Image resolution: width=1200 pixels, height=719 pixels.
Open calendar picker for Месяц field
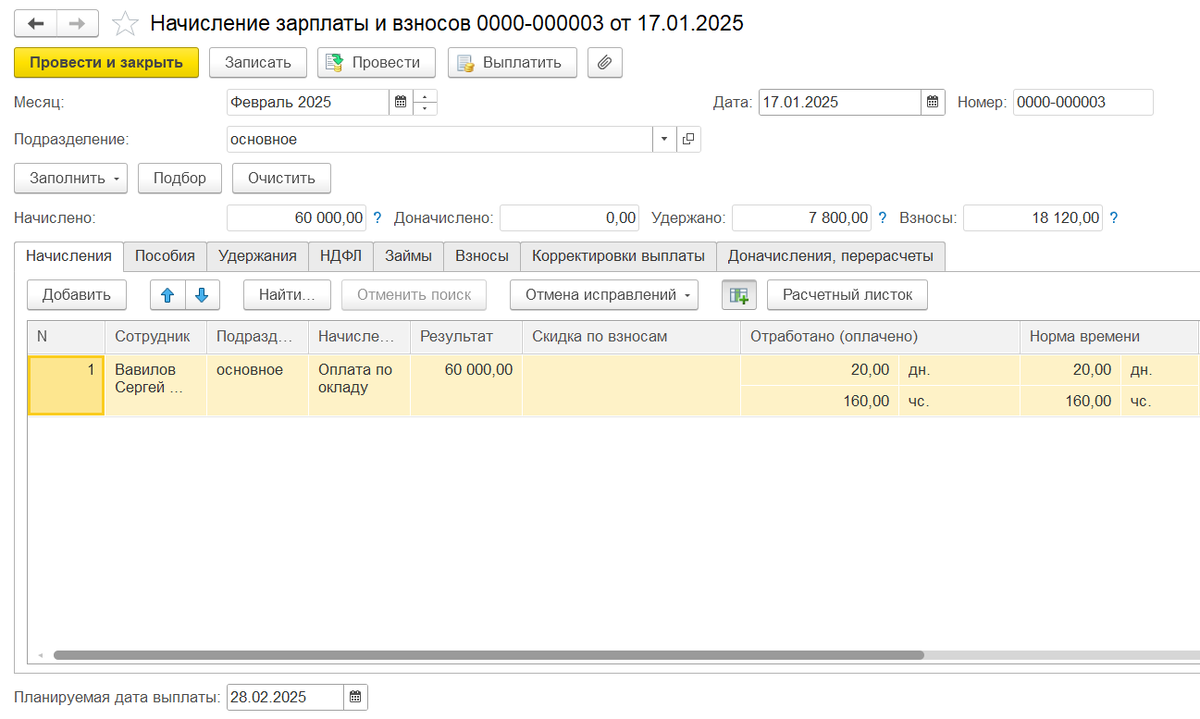click(400, 102)
